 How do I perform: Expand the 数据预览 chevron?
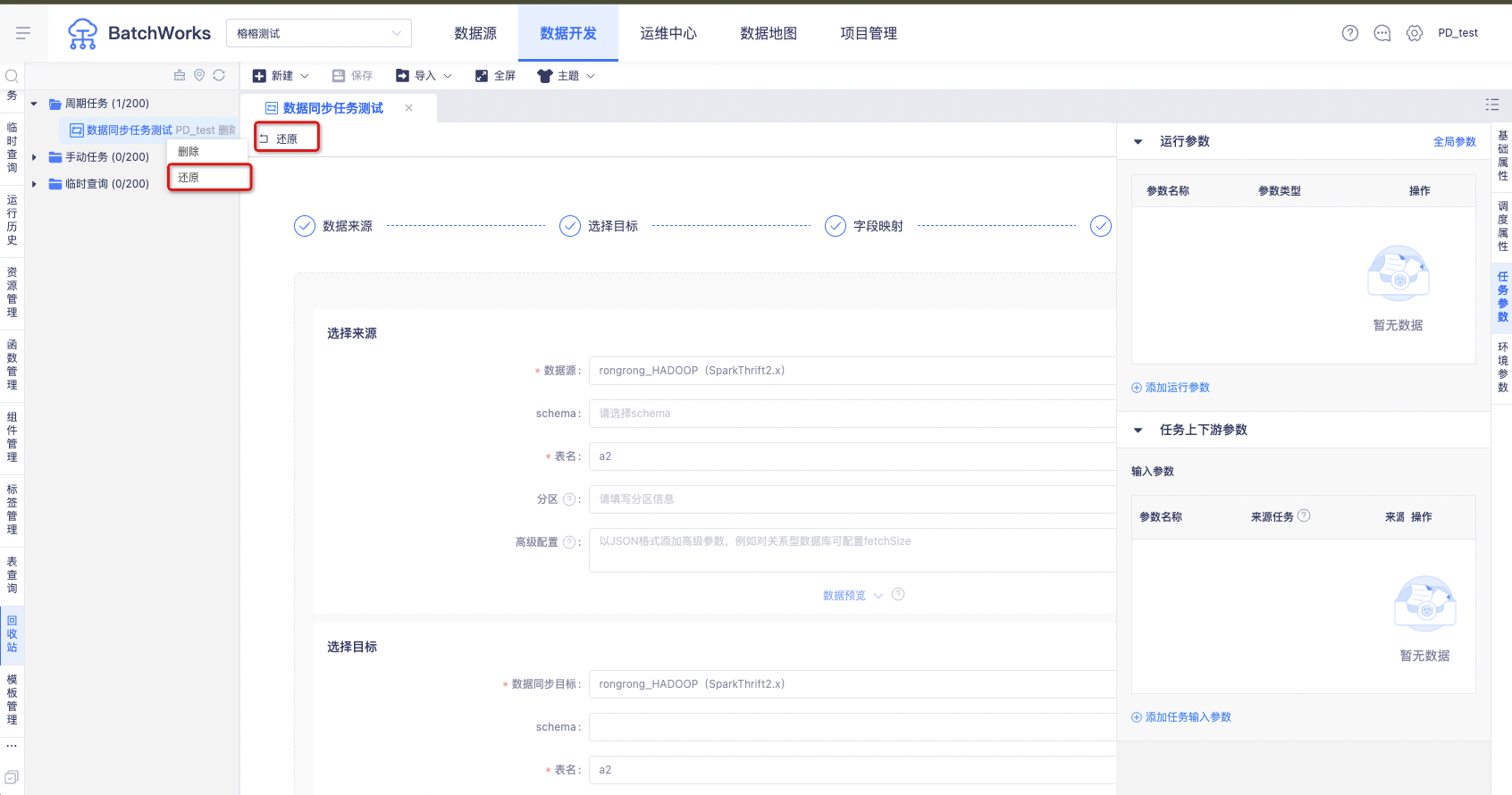point(878,596)
